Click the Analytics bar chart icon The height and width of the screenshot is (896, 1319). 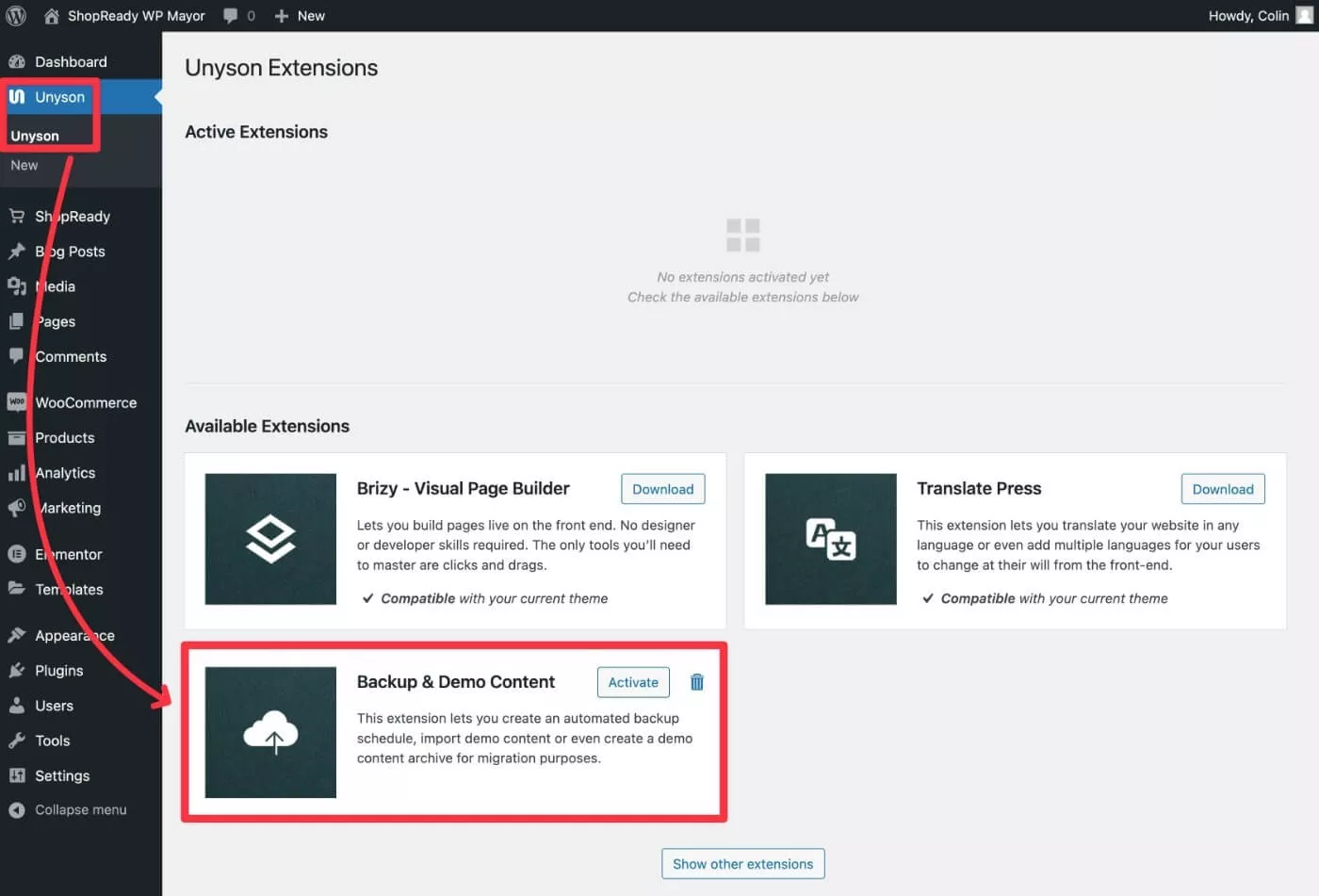point(17,473)
